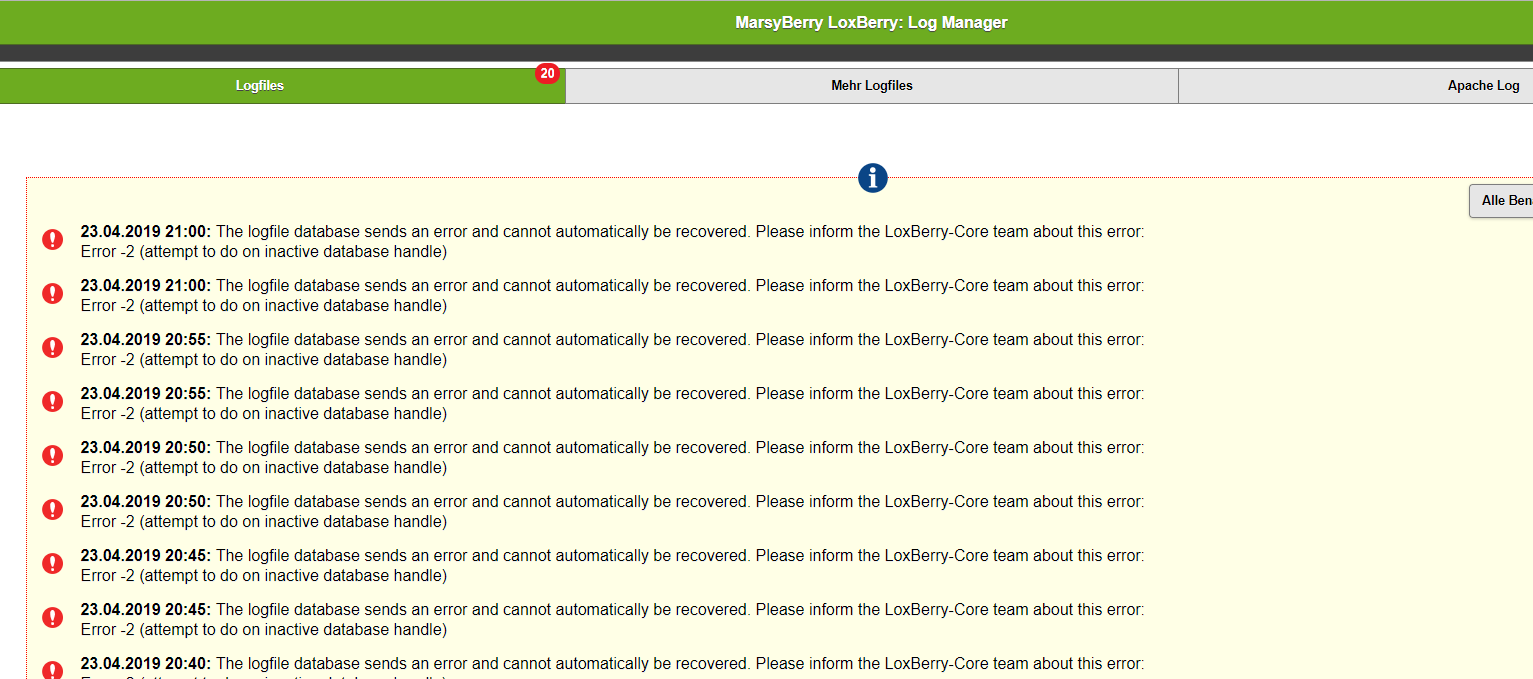The height and width of the screenshot is (679, 1533).
Task: Select 'Error -2' line under the first 20:45 entry
Action: [x=264, y=576]
